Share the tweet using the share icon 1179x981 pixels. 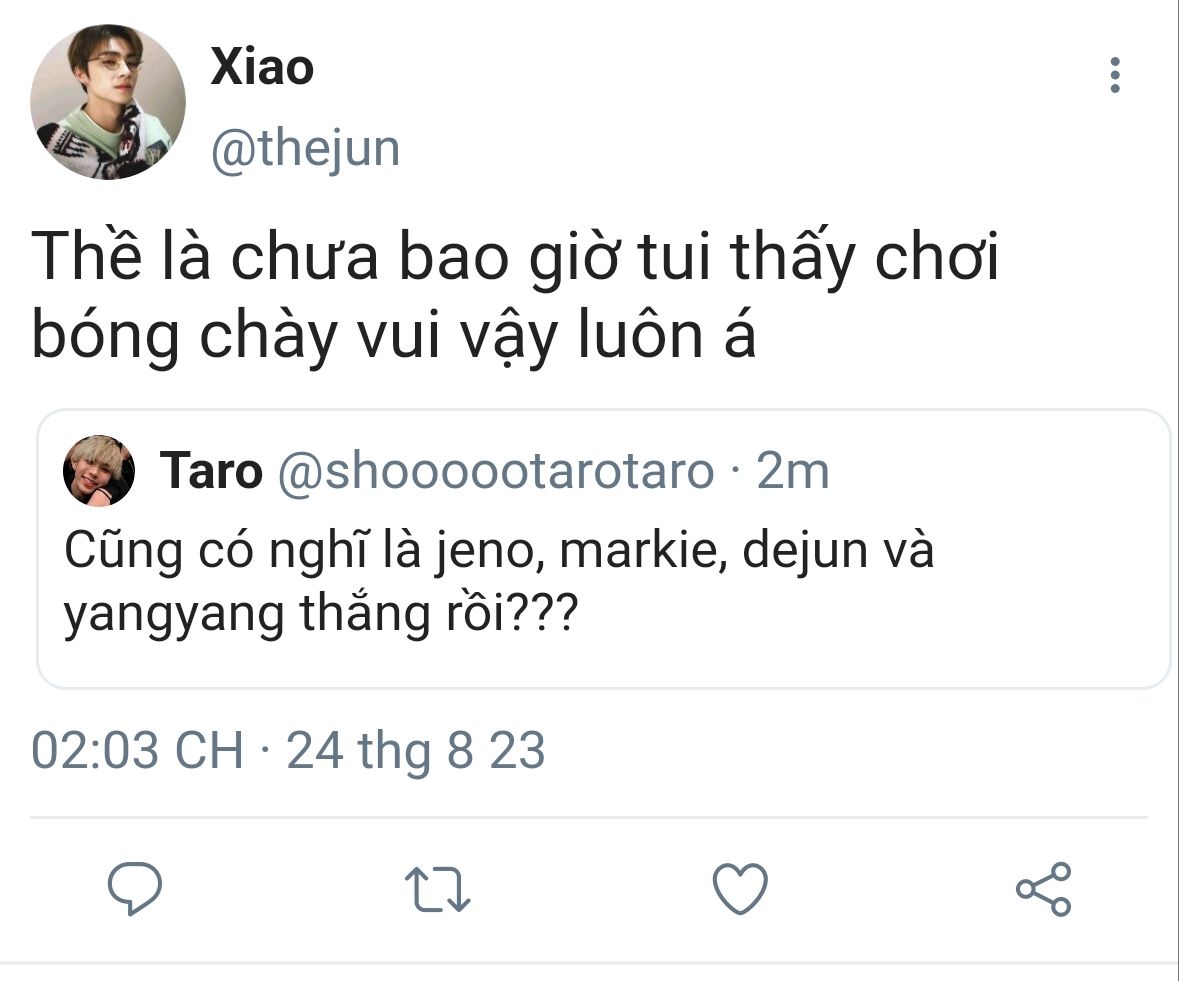1043,889
